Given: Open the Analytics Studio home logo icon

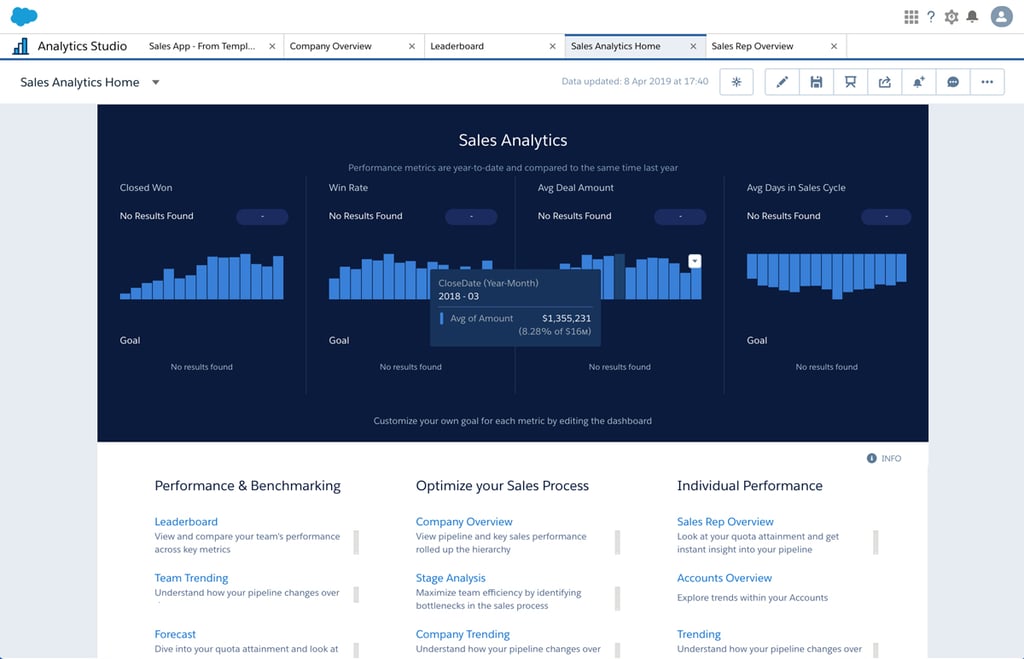Looking at the screenshot, I should 18,45.
